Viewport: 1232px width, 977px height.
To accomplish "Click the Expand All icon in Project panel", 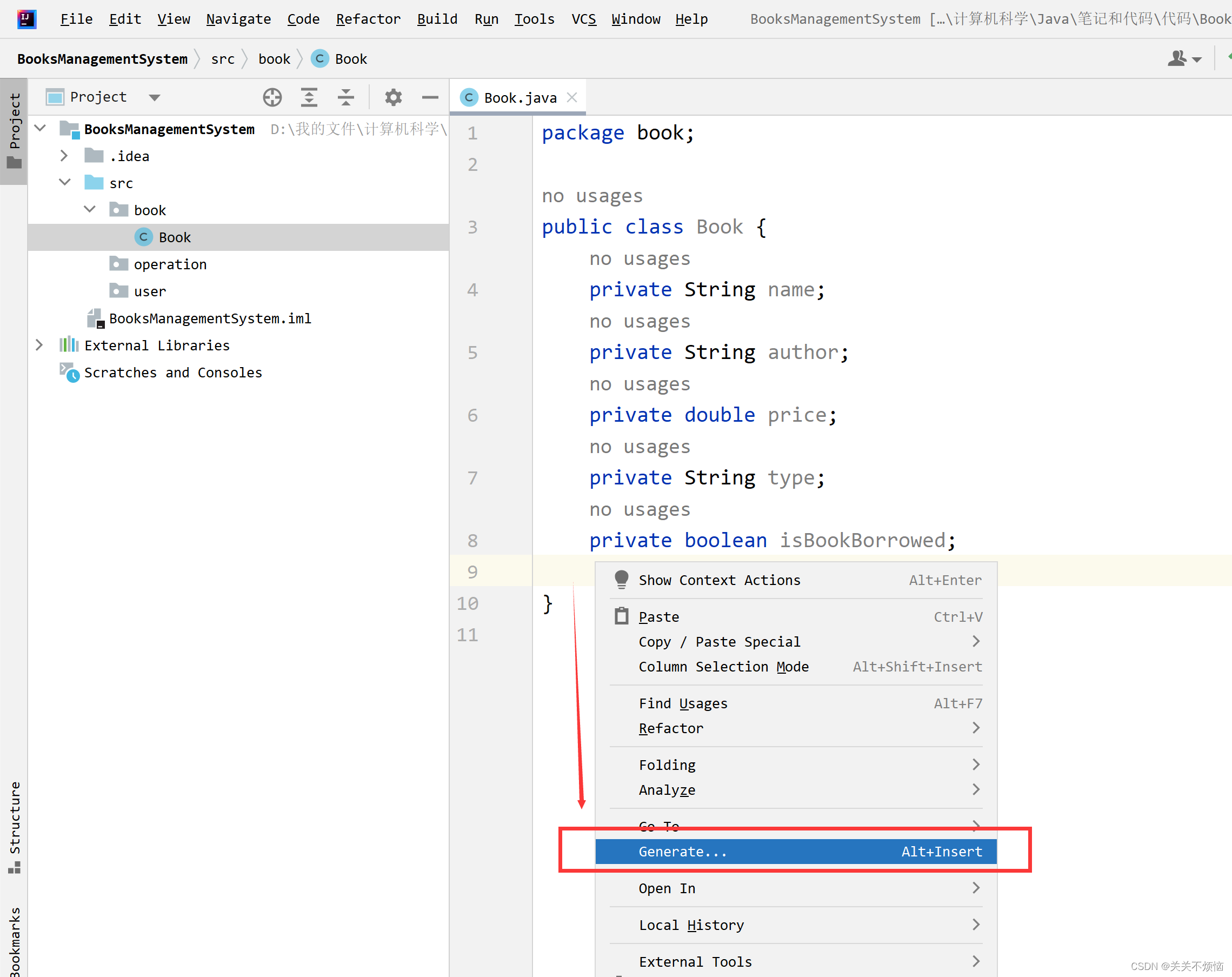I will (309, 97).
